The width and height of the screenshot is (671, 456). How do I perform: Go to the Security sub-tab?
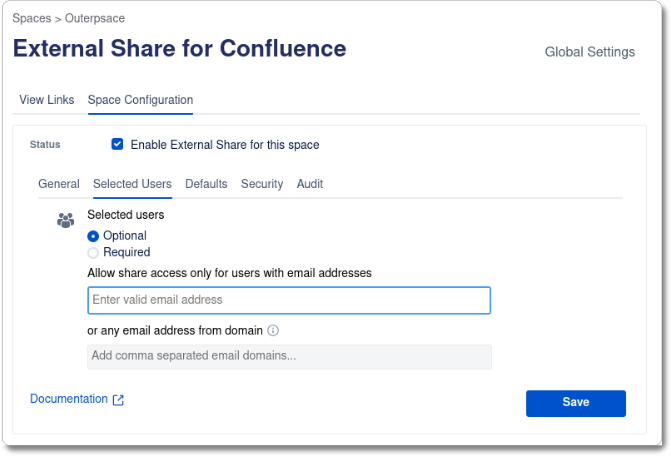(262, 184)
